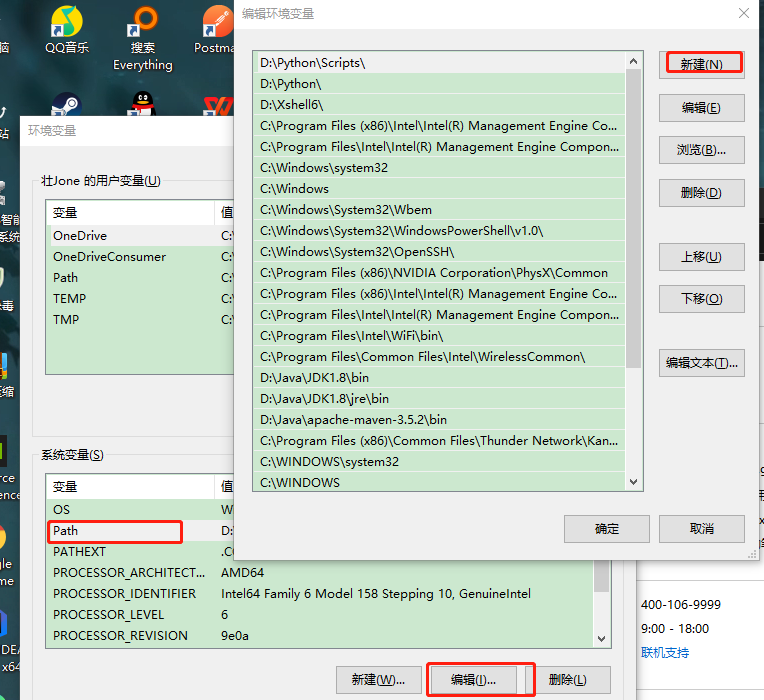Viewport: 764px width, 700px height.
Task: Click the 编辑(E) button
Action: tap(702, 108)
